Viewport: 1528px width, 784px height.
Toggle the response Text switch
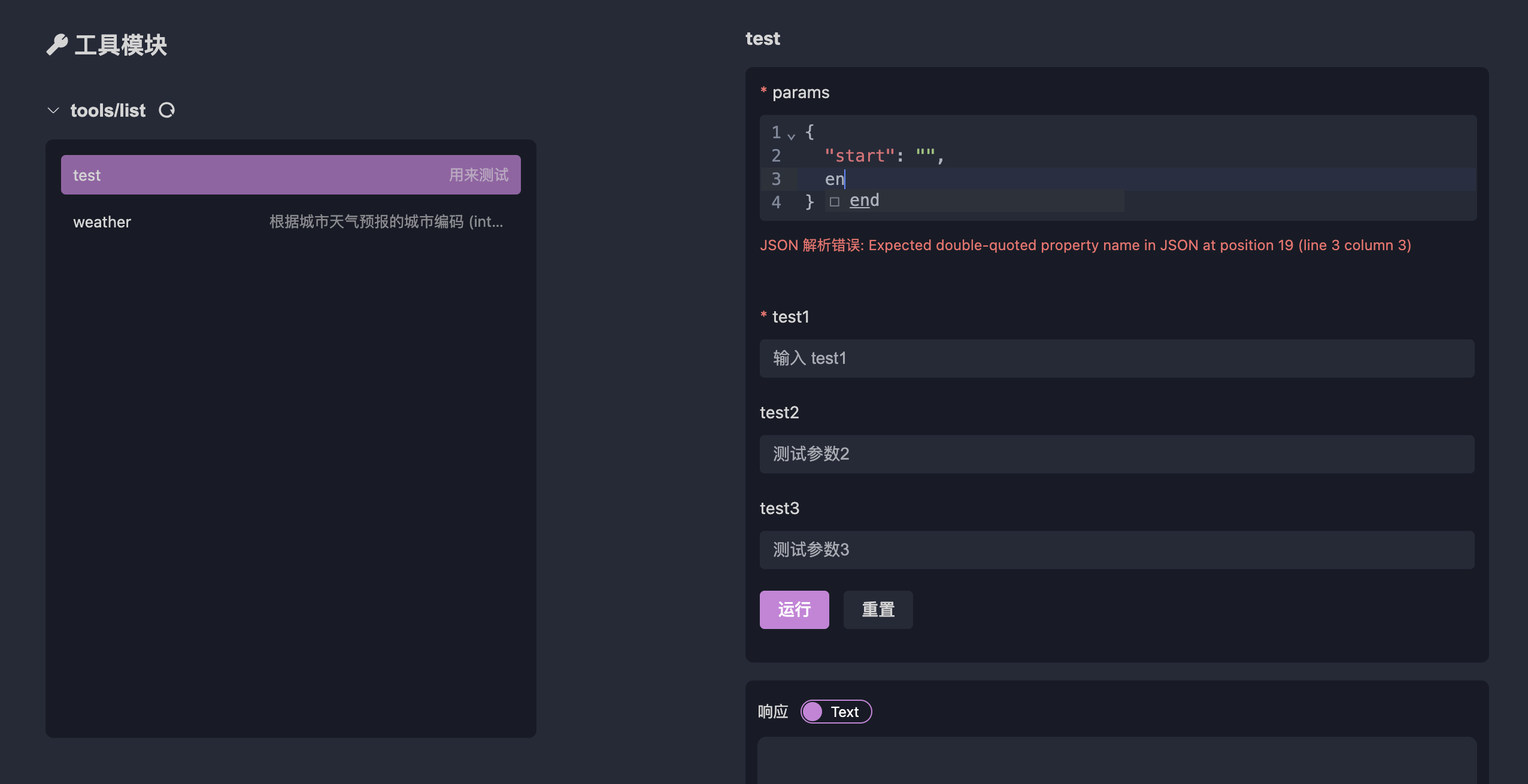(x=836, y=712)
